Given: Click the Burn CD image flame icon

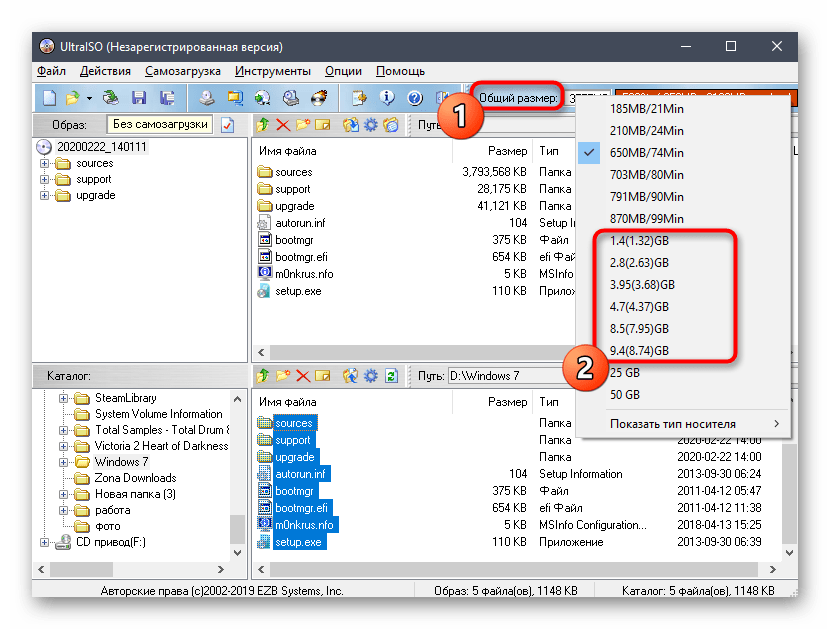Looking at the screenshot, I should point(319,98).
